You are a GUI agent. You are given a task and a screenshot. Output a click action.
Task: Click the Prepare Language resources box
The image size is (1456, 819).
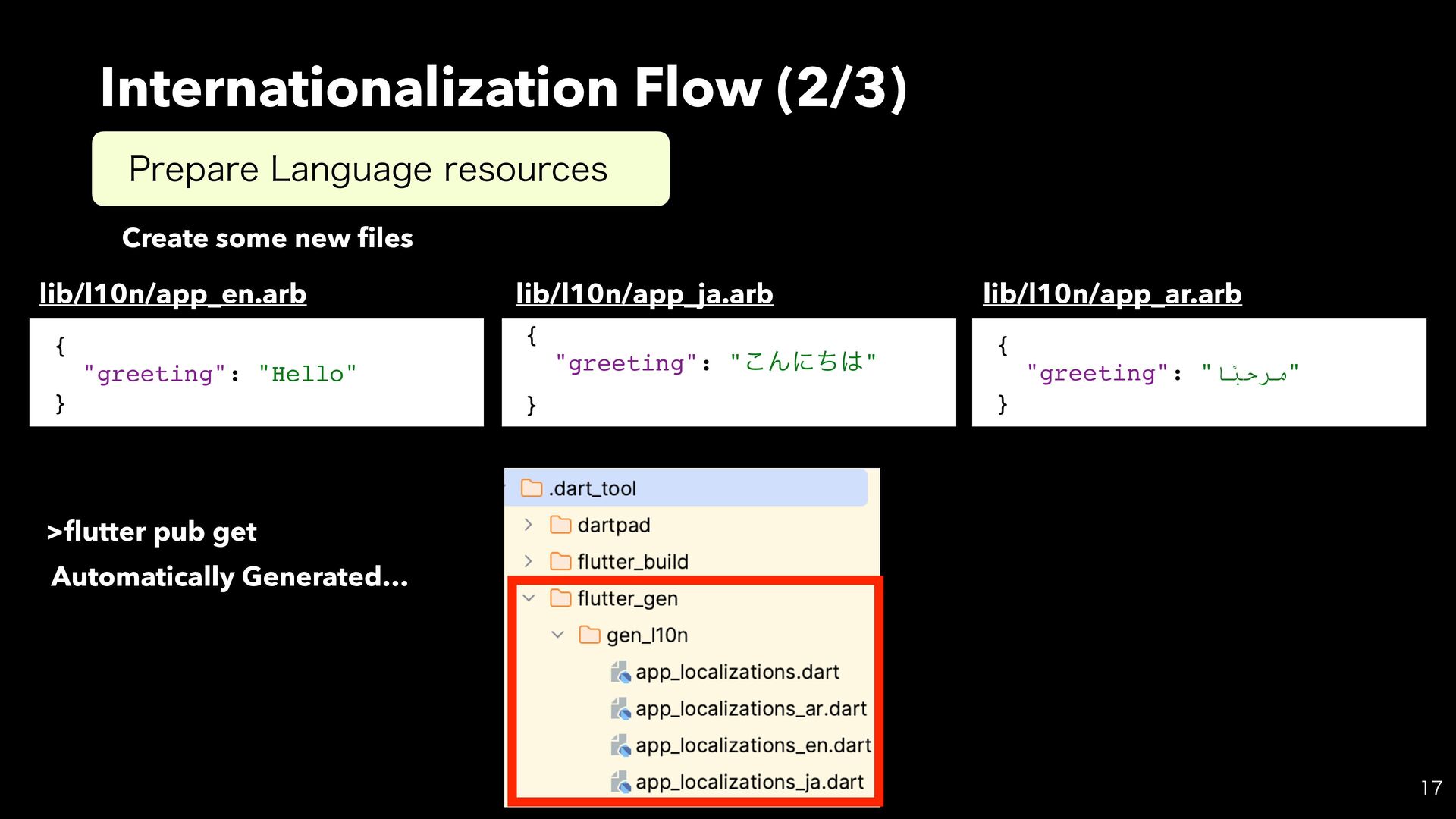[x=380, y=169]
